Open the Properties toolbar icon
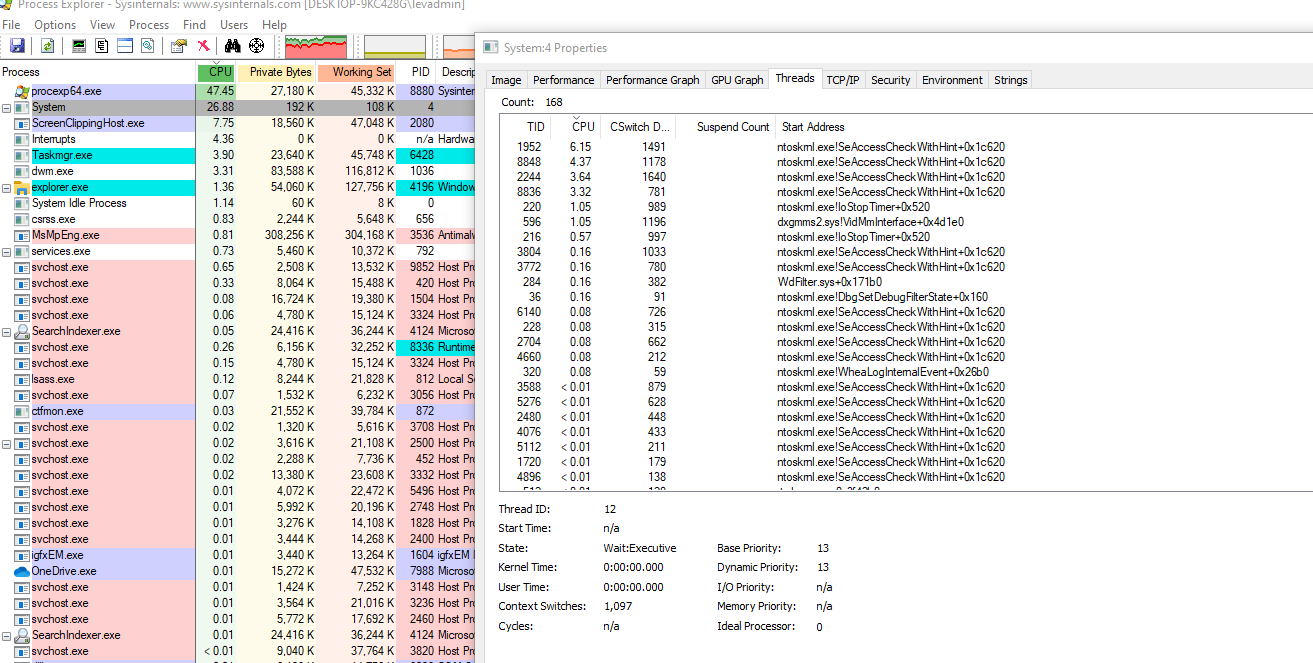This screenshot has height=663, width=1313. pos(179,45)
